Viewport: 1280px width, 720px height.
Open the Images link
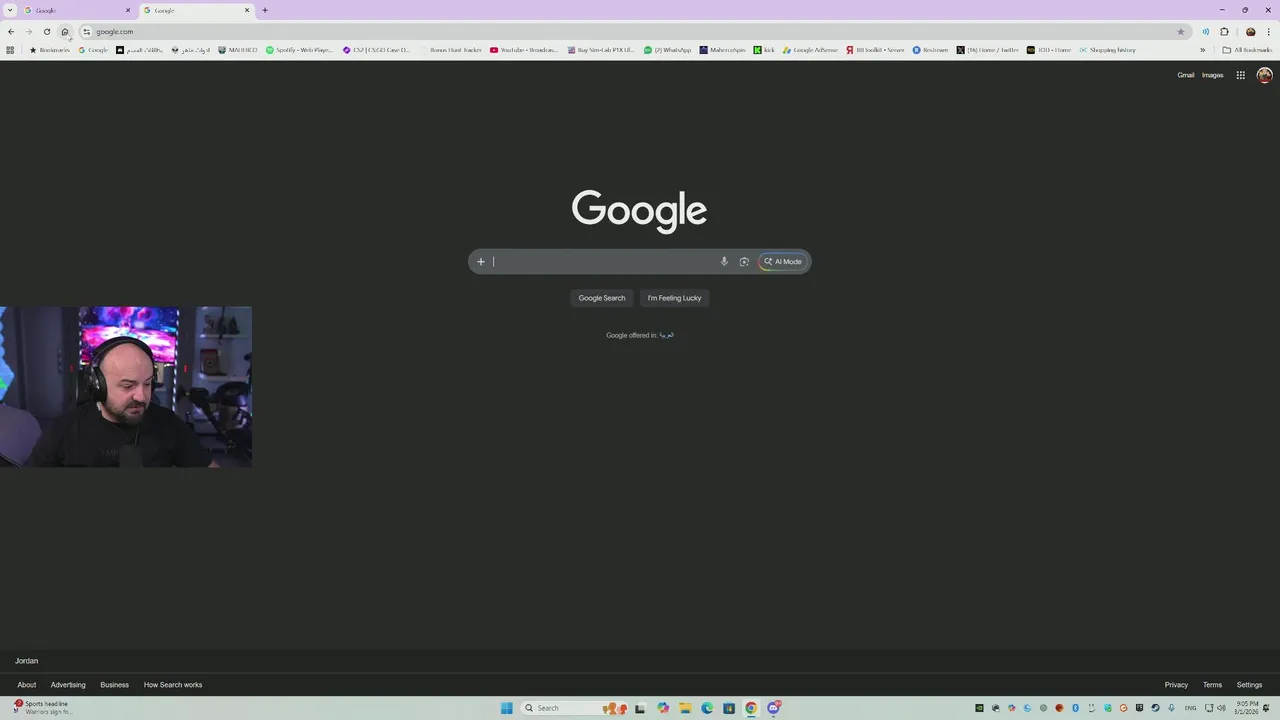(x=1212, y=75)
